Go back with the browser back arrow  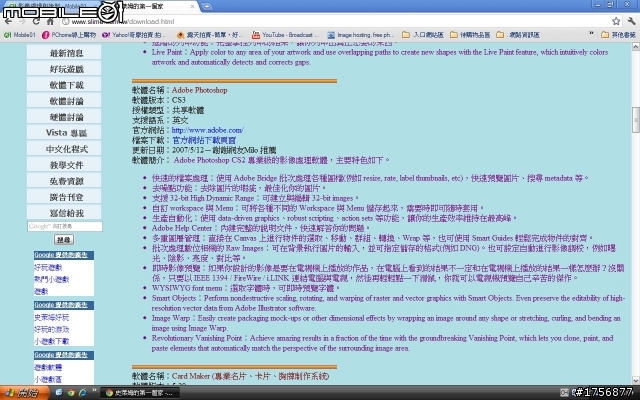9,21
